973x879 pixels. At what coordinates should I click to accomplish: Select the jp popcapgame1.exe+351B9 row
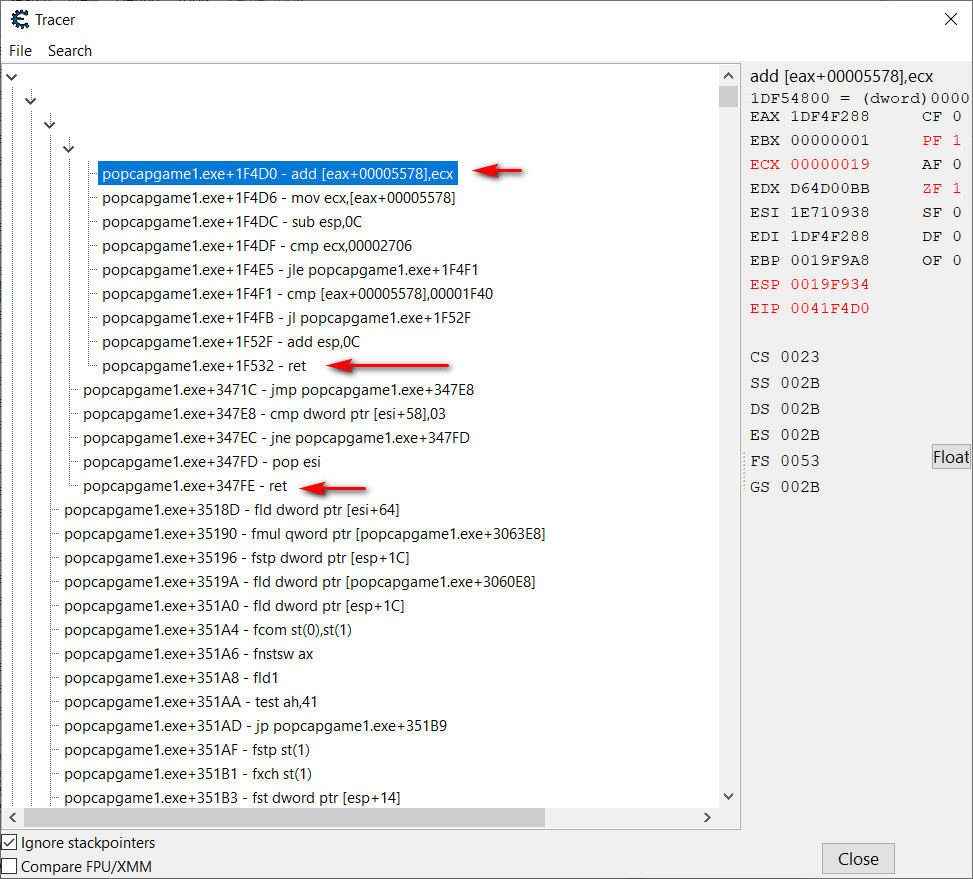click(x=255, y=726)
